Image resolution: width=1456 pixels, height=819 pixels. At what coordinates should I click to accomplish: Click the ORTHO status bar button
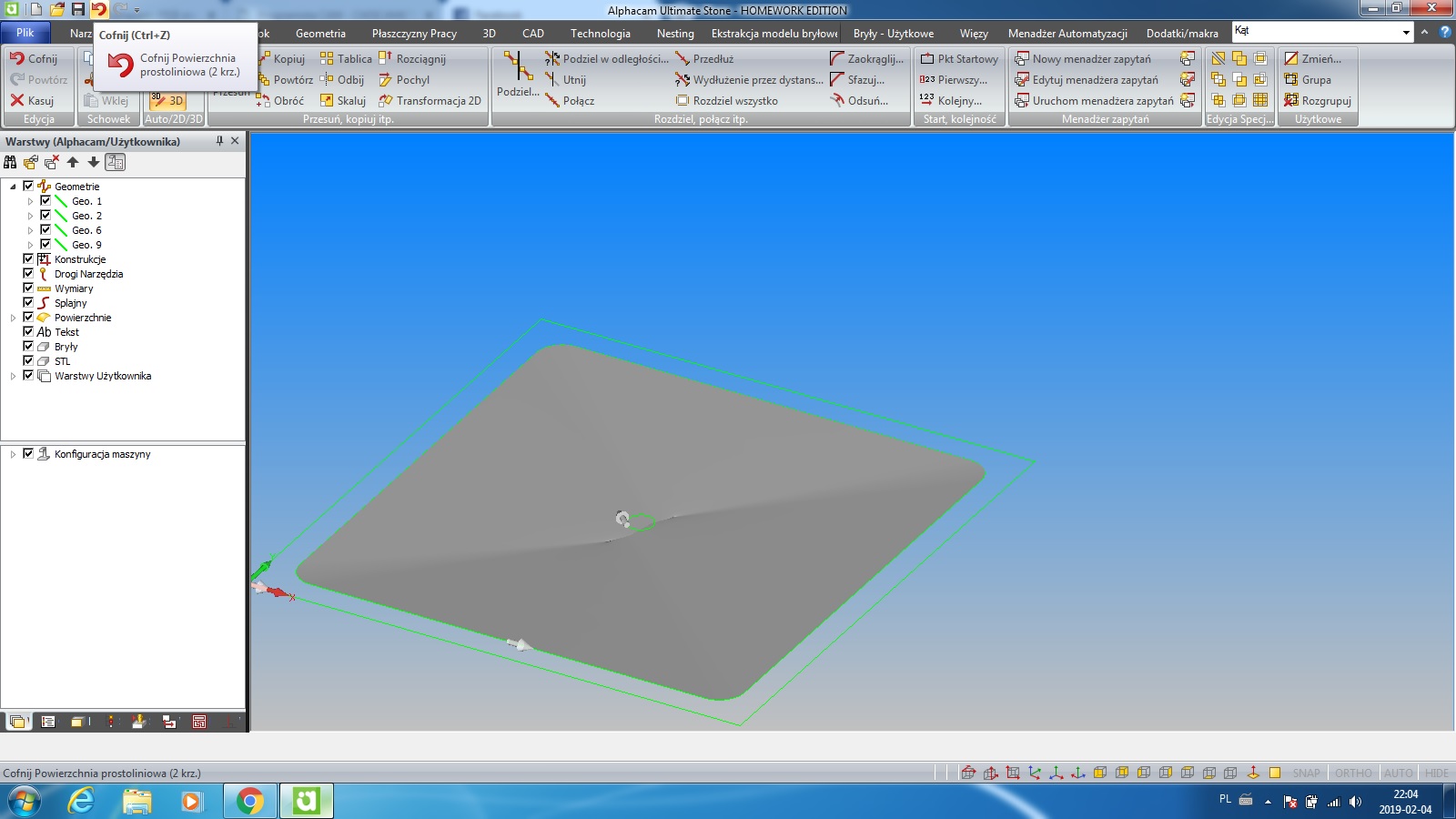(x=1353, y=773)
